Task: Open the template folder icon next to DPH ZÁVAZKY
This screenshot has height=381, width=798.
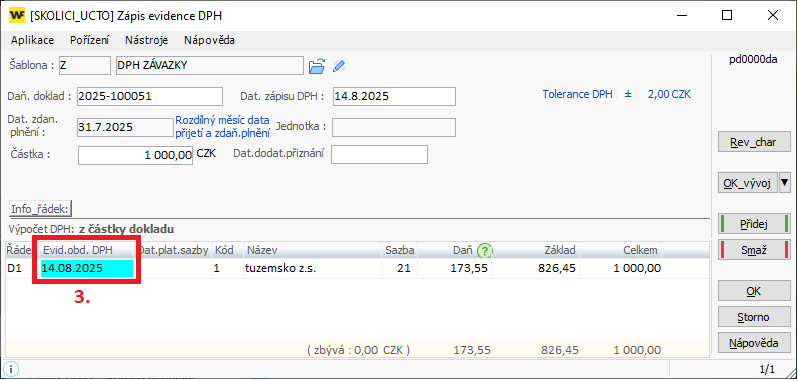Action: 317,66
